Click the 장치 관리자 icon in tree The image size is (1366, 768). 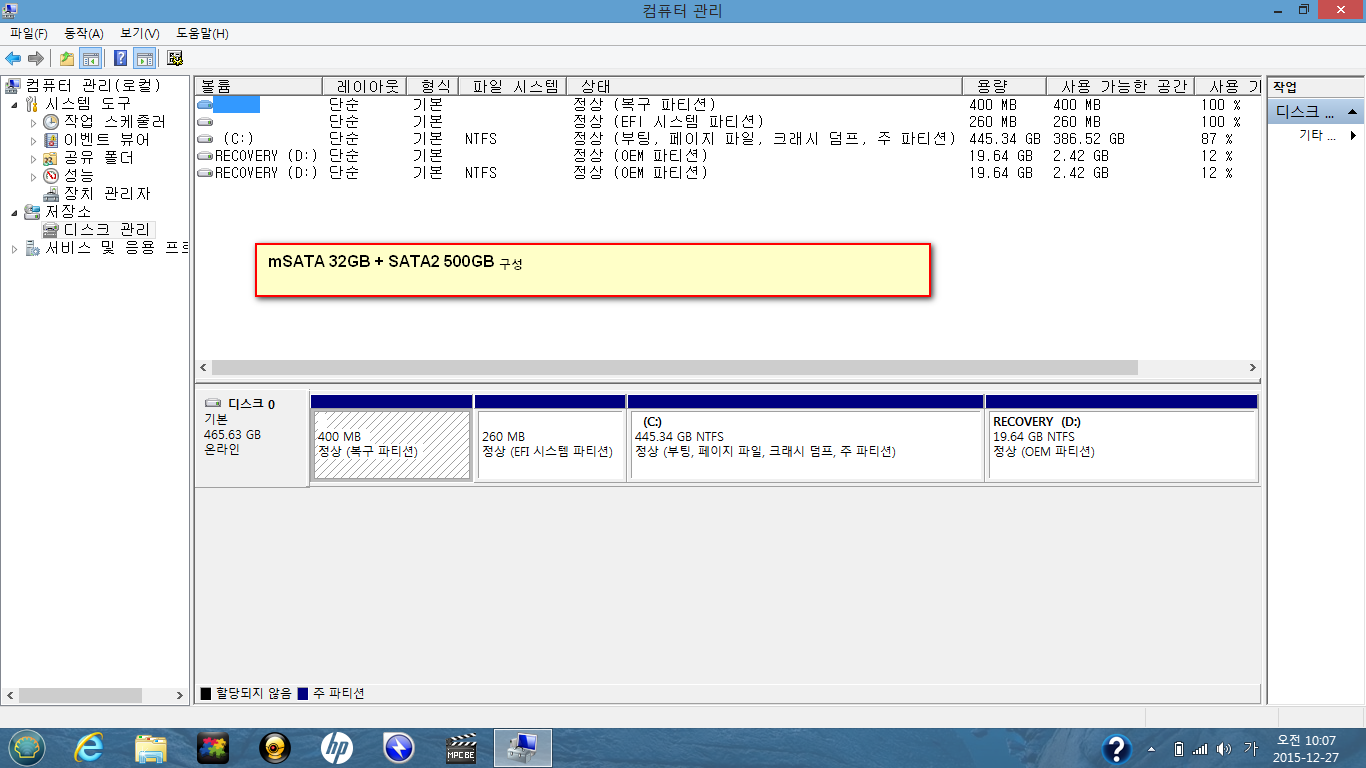pyautogui.click(x=51, y=194)
